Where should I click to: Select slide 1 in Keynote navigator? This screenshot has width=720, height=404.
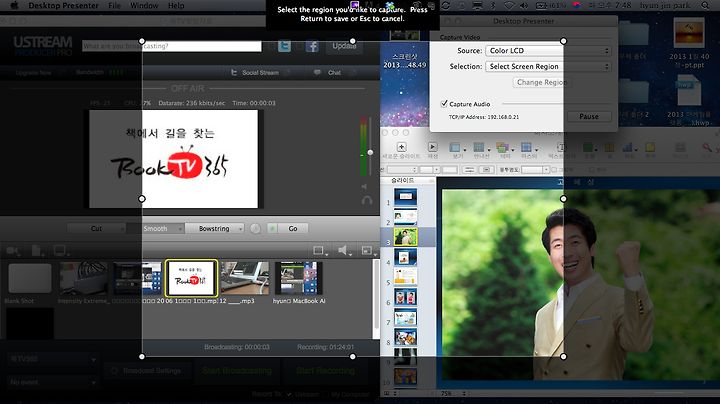(x=405, y=197)
